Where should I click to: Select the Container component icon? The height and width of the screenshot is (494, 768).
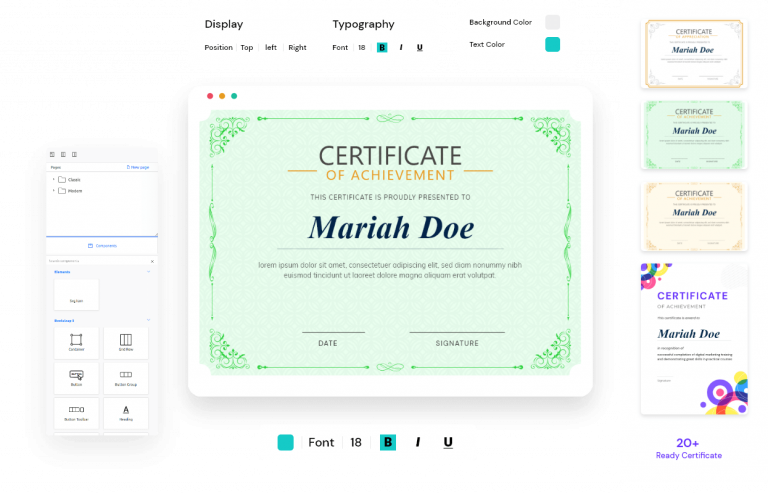point(76,341)
